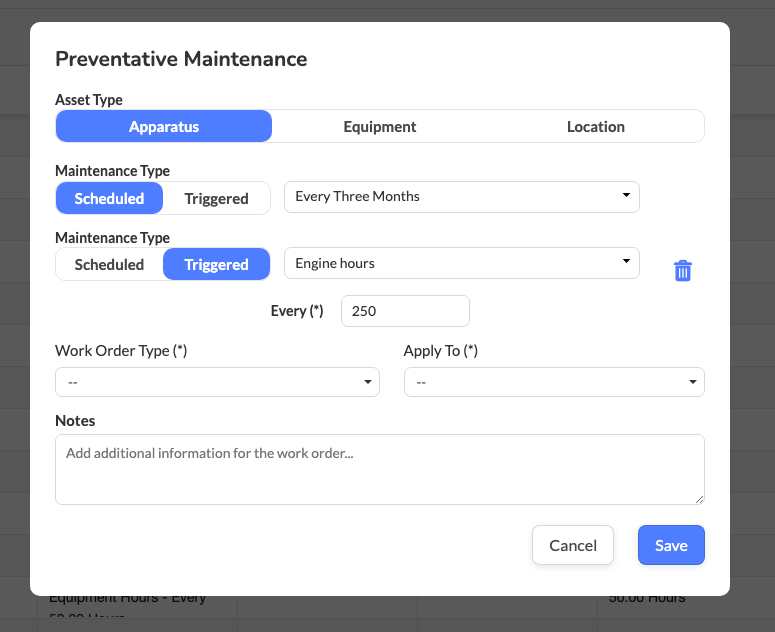Cancel the Preventative Maintenance dialog
This screenshot has width=775, height=632.
(573, 545)
